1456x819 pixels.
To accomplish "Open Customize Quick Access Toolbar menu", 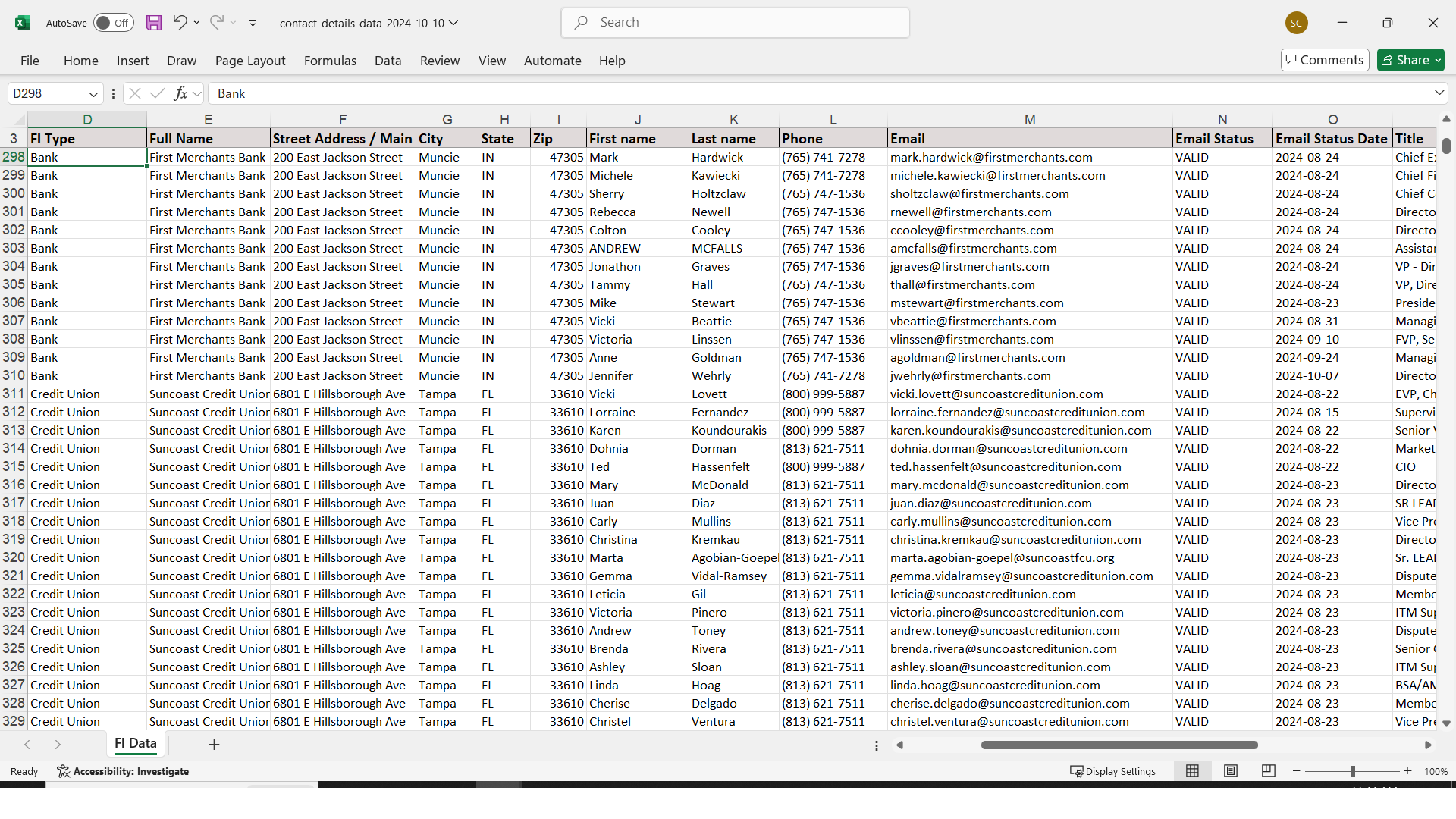I will pyautogui.click(x=253, y=23).
